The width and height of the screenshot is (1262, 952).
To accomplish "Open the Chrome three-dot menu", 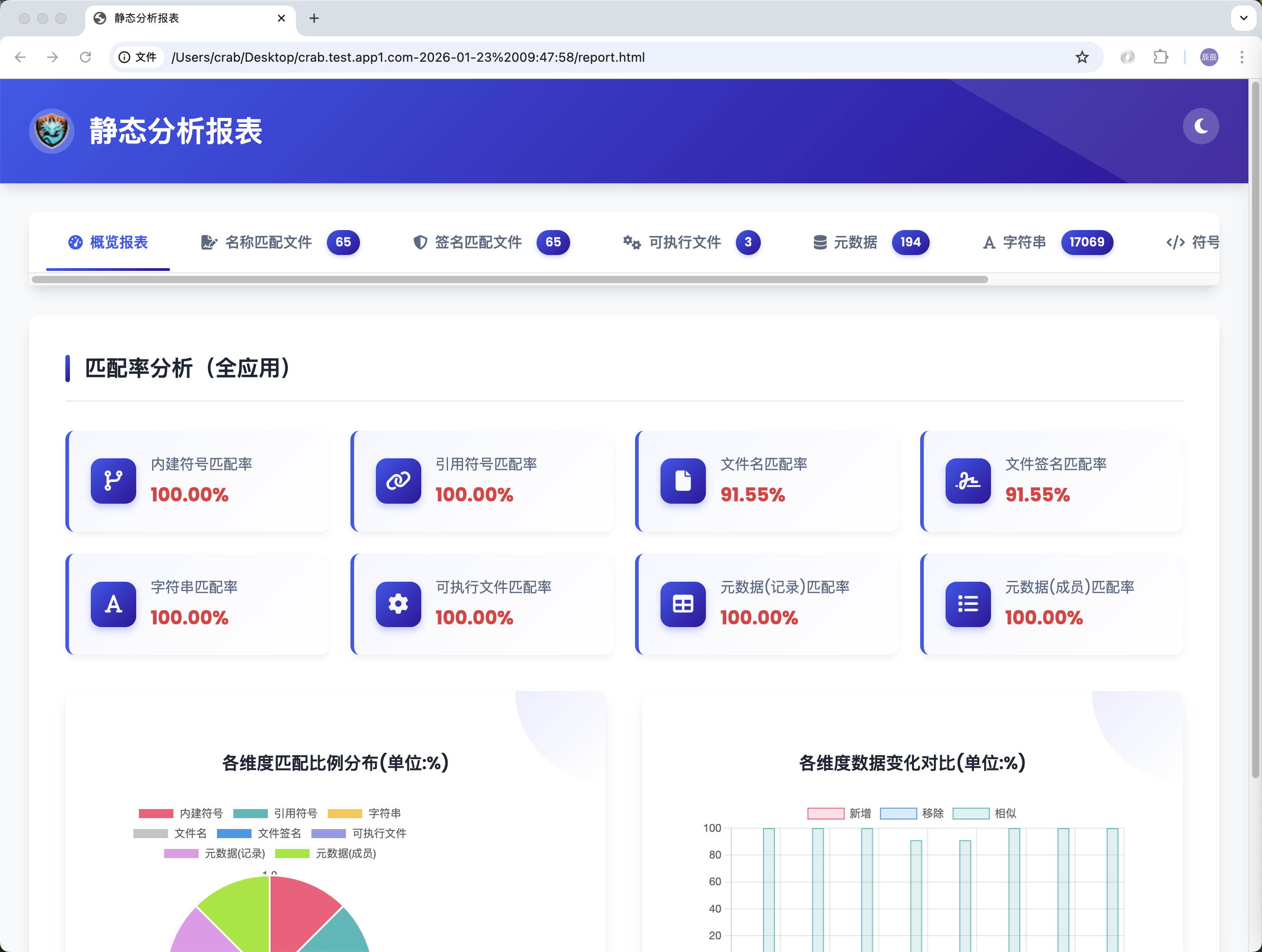I will point(1242,57).
